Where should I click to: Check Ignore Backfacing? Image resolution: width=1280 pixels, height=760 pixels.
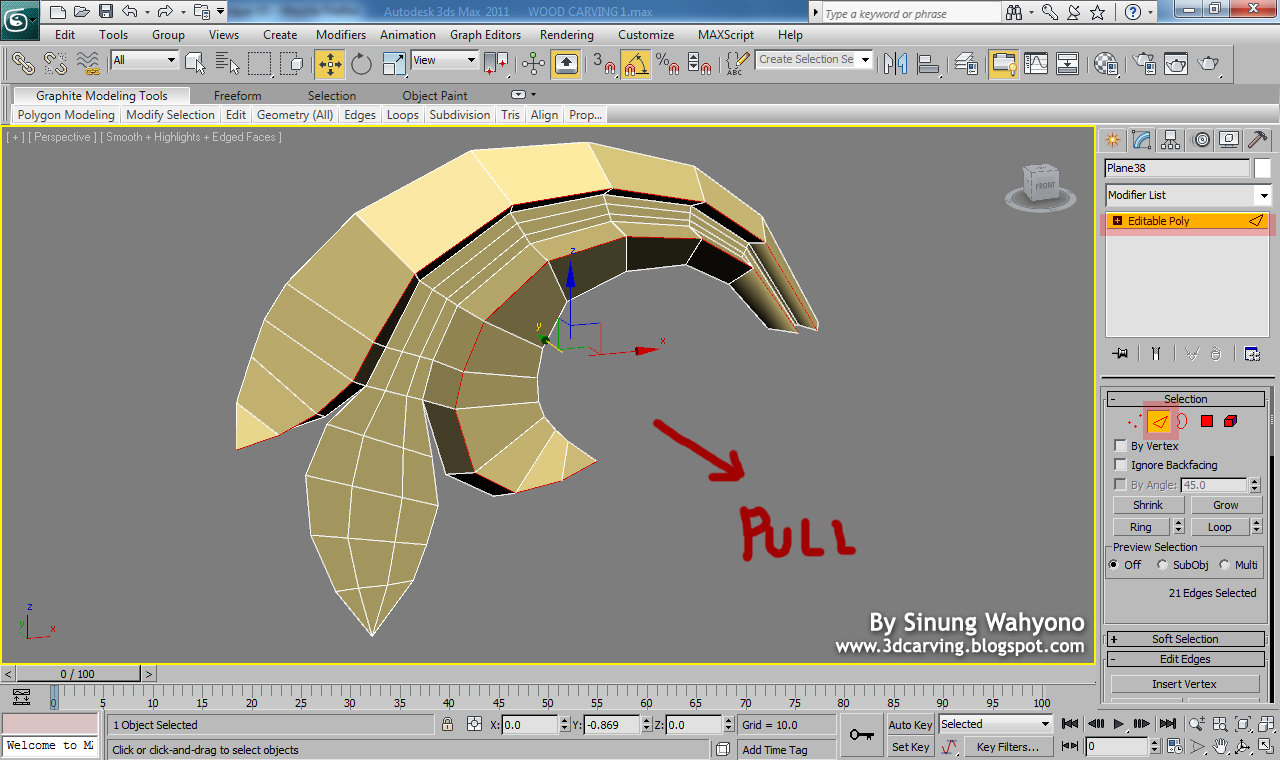click(1119, 465)
